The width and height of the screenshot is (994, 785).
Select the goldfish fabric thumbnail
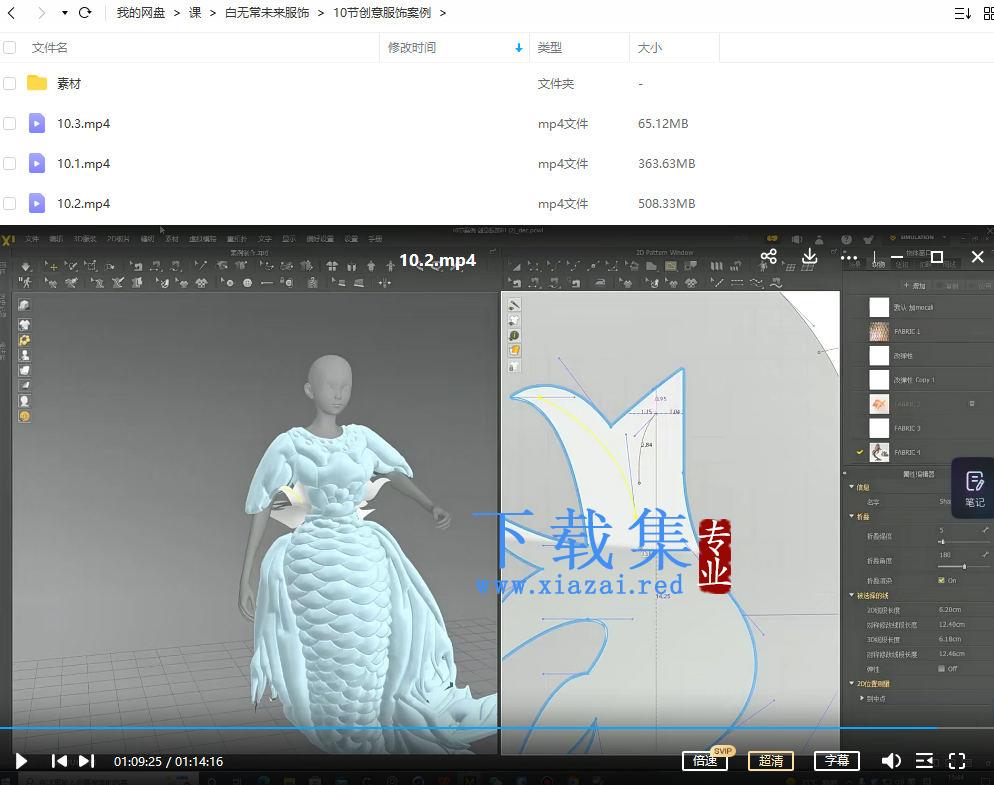point(879,404)
